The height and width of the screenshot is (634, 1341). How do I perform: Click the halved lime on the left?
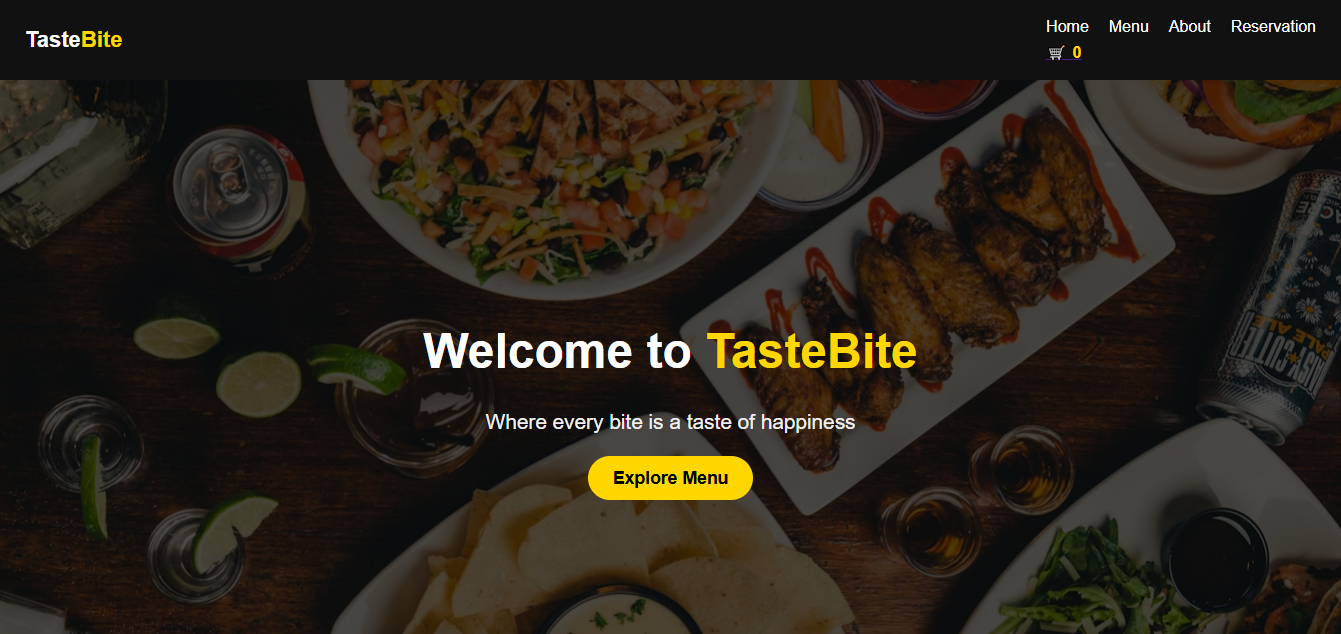[x=258, y=383]
